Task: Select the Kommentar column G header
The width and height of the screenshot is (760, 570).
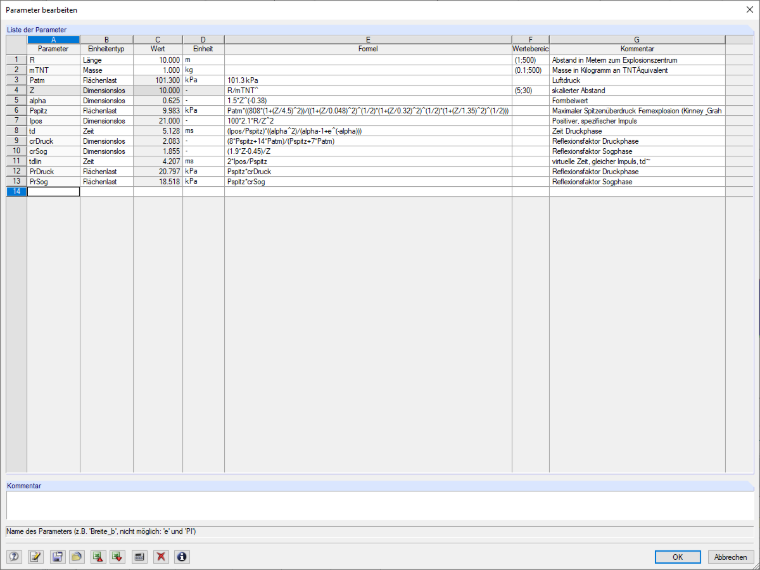Action: pyautogui.click(x=637, y=40)
